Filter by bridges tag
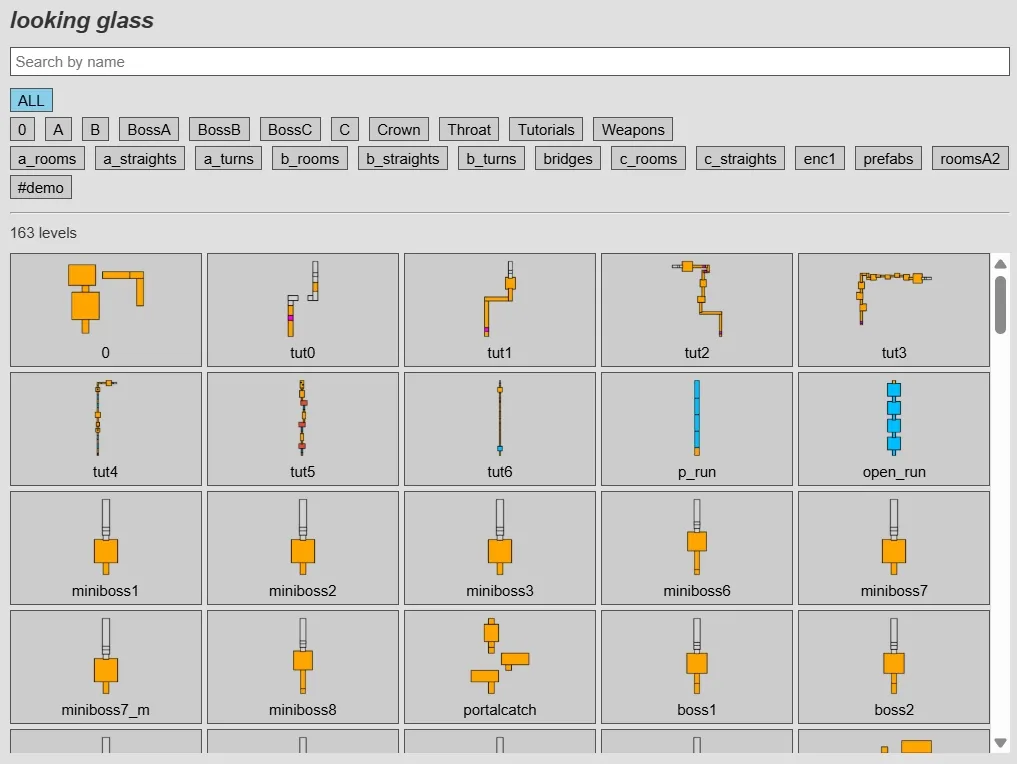The width and height of the screenshot is (1017, 764). pyautogui.click(x=568, y=159)
